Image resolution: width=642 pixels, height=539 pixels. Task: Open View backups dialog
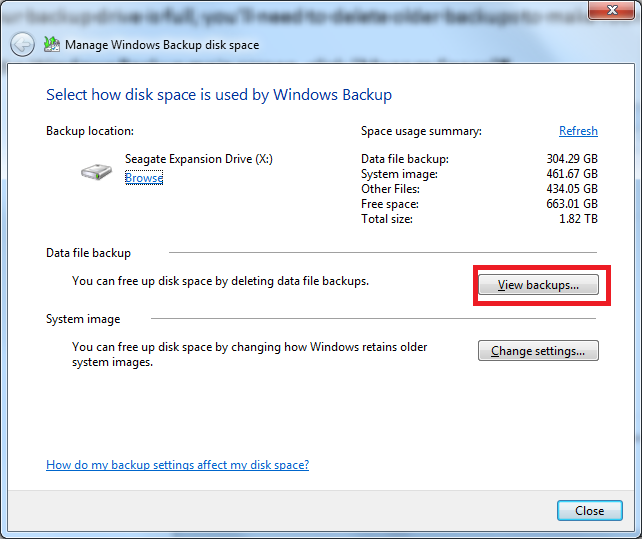point(538,285)
